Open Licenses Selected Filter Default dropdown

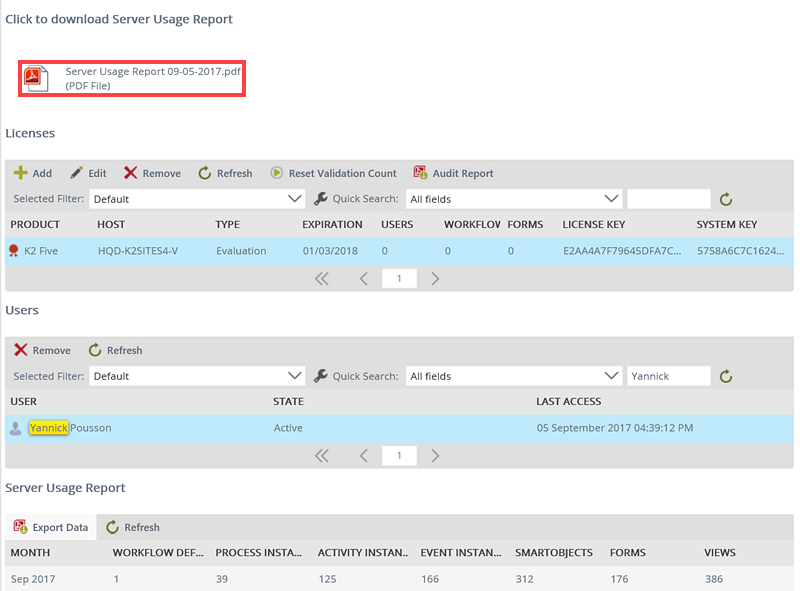click(x=197, y=199)
